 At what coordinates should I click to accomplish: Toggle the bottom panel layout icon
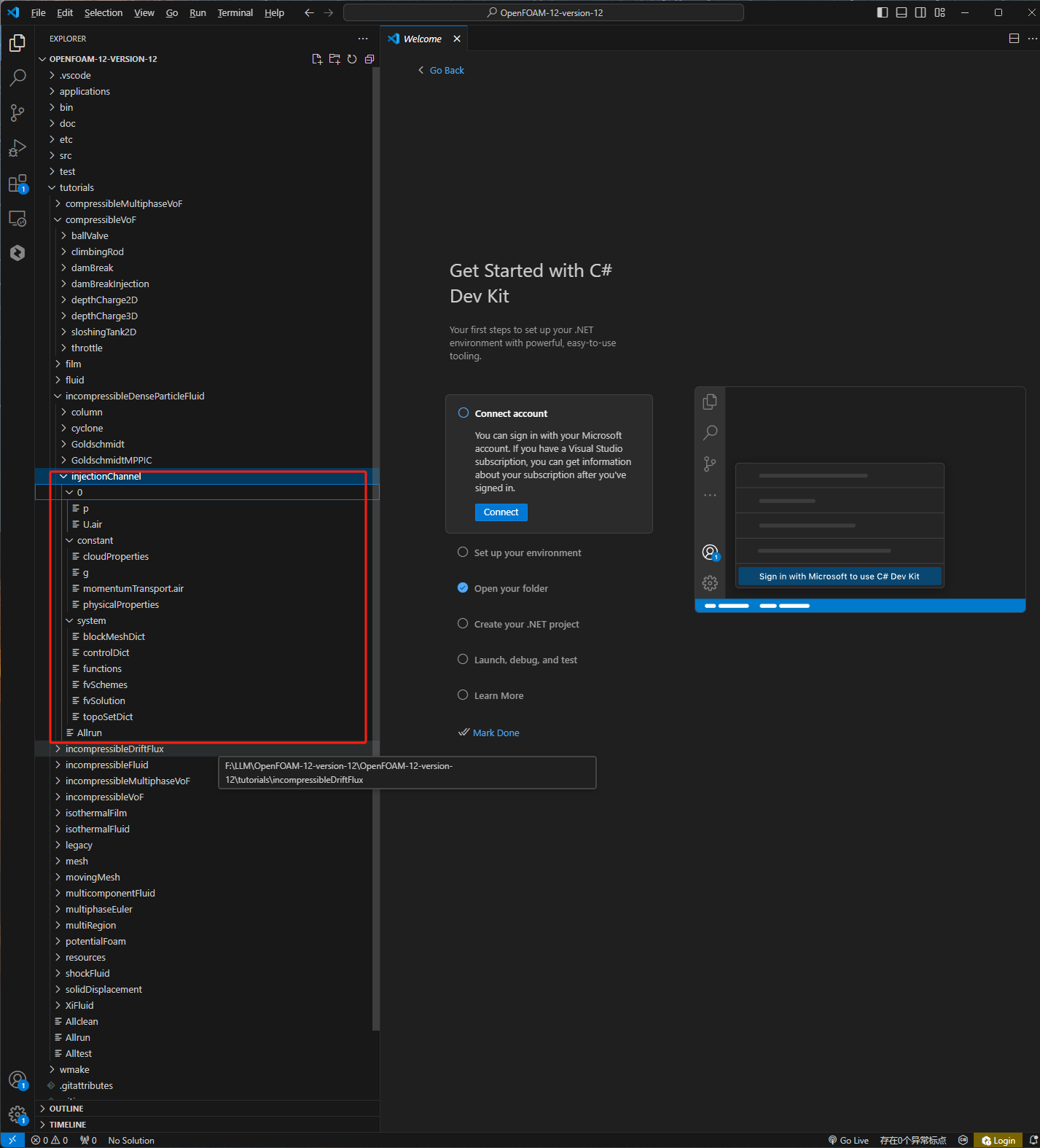click(x=902, y=12)
